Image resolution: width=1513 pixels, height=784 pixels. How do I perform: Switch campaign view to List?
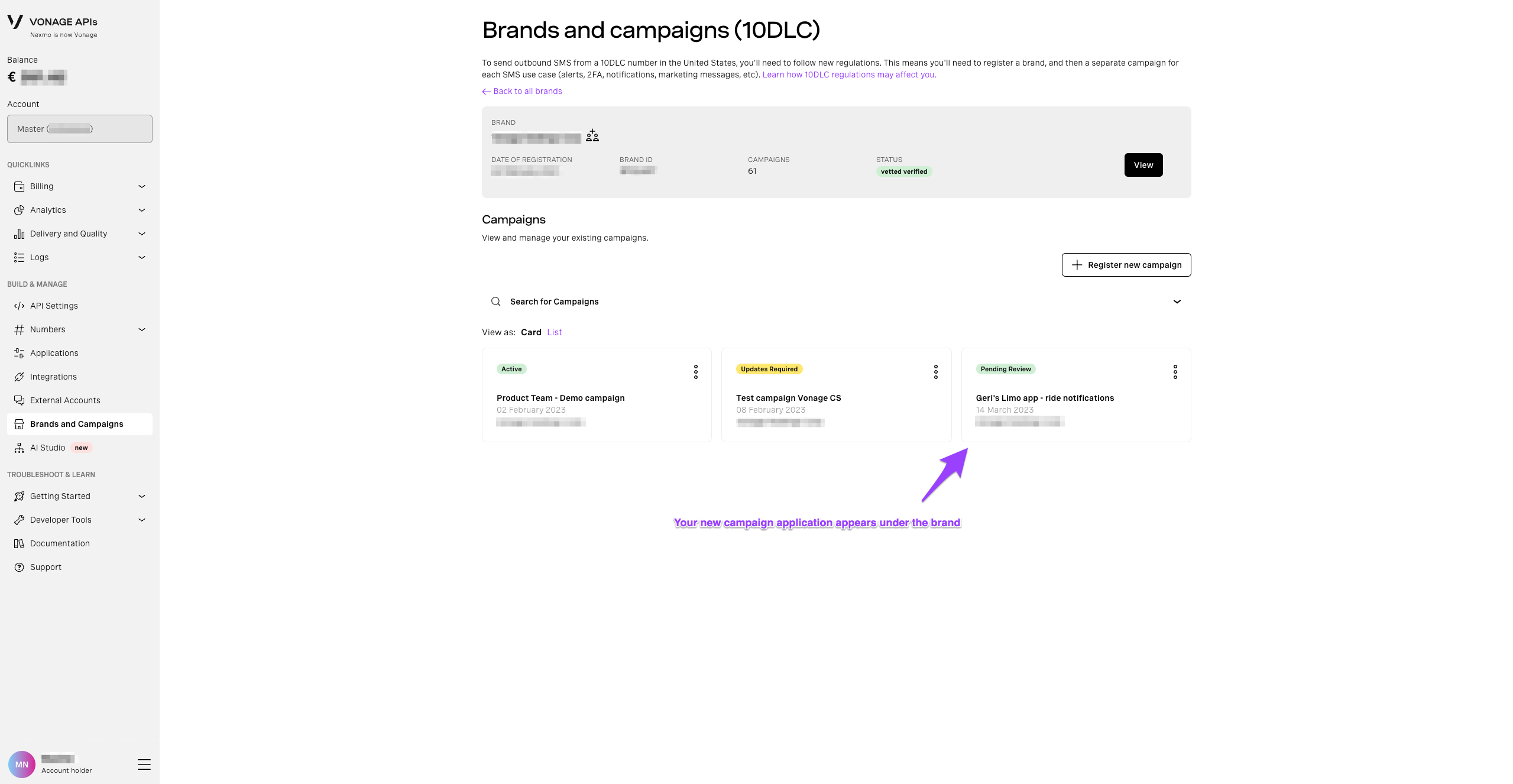554,332
